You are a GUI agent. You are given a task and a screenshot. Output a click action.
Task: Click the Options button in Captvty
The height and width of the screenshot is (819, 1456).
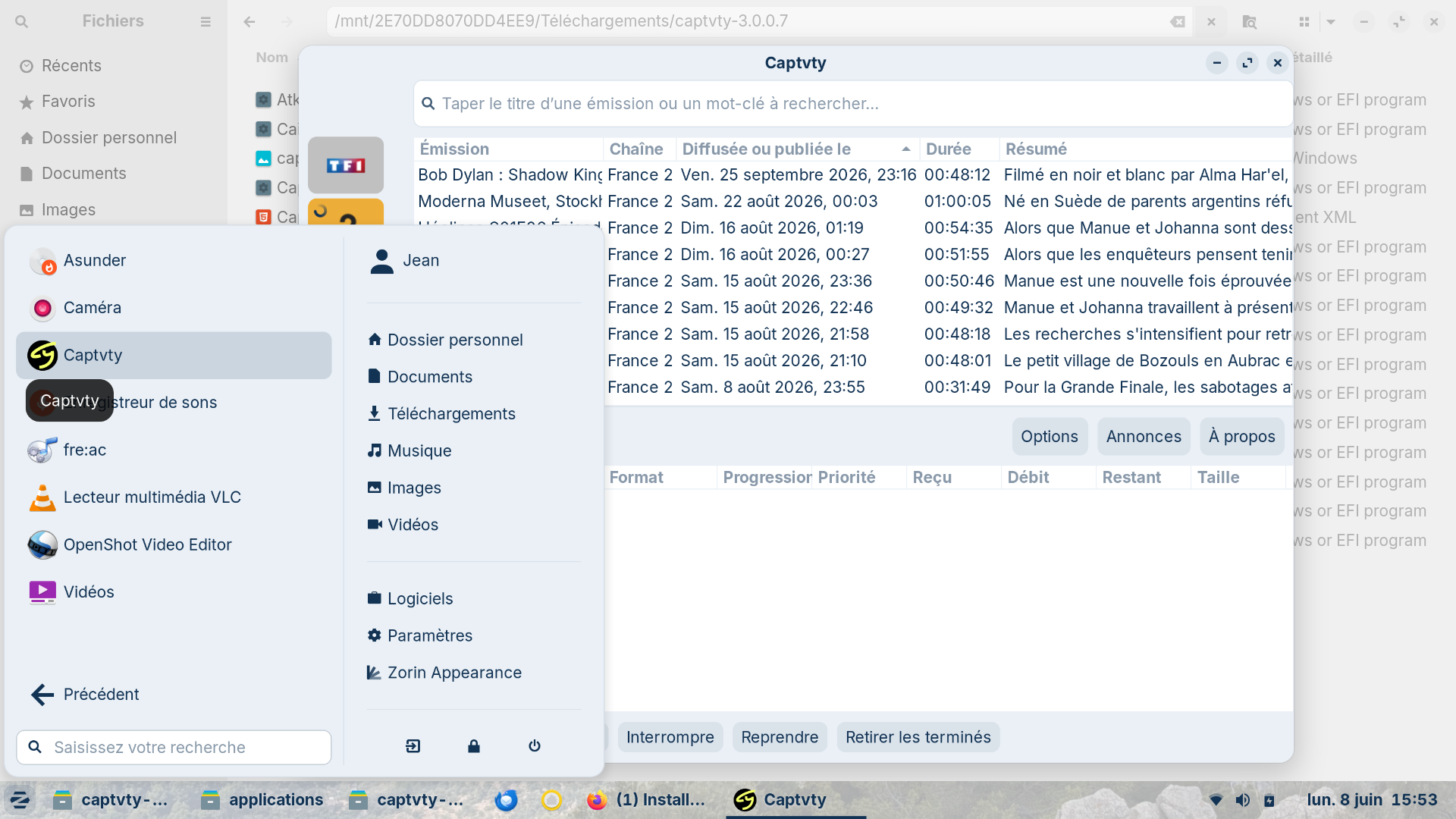click(1050, 437)
